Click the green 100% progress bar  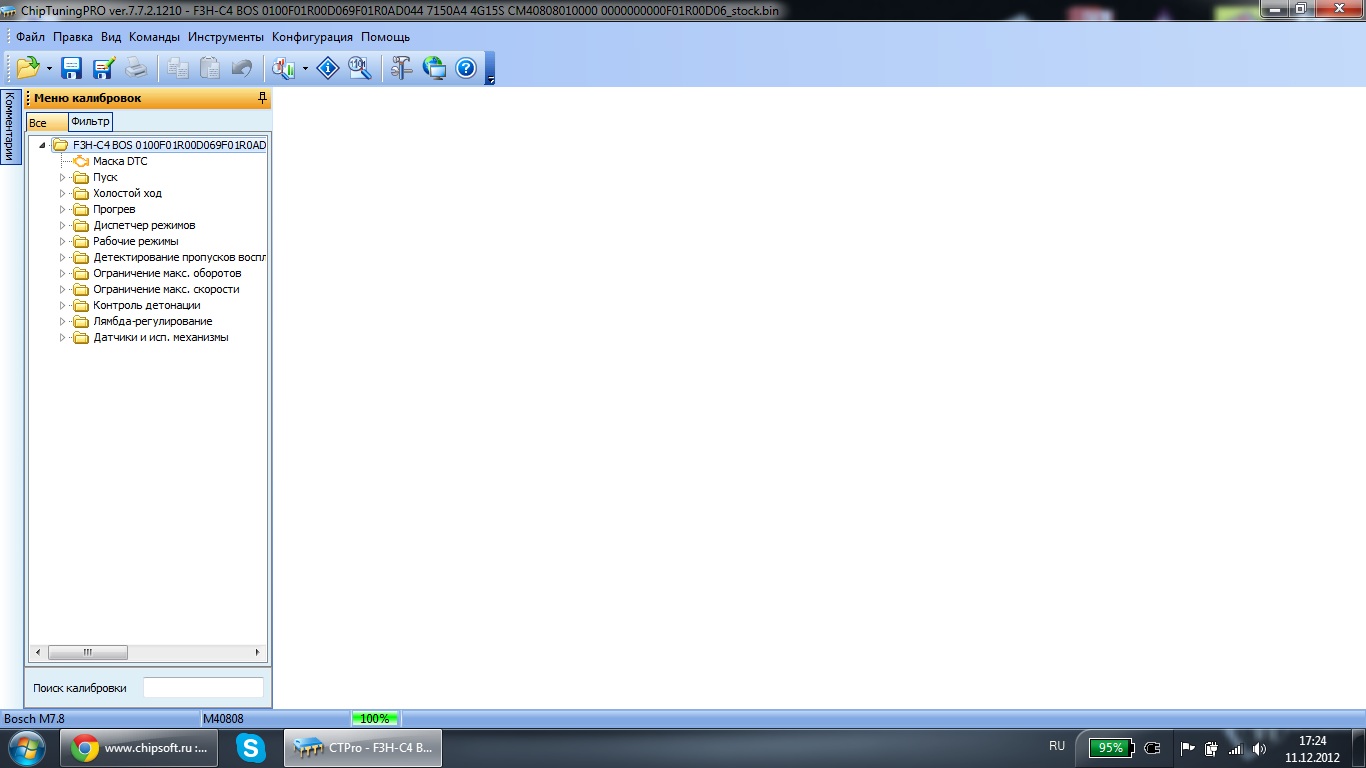tap(375, 718)
